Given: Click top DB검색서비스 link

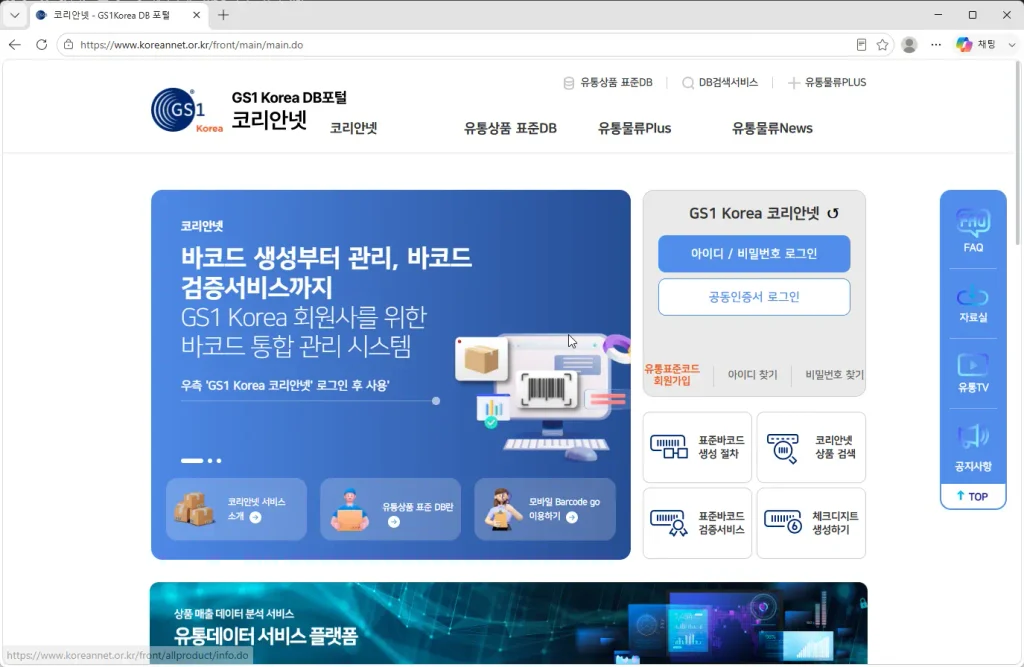Looking at the screenshot, I should (720, 82).
